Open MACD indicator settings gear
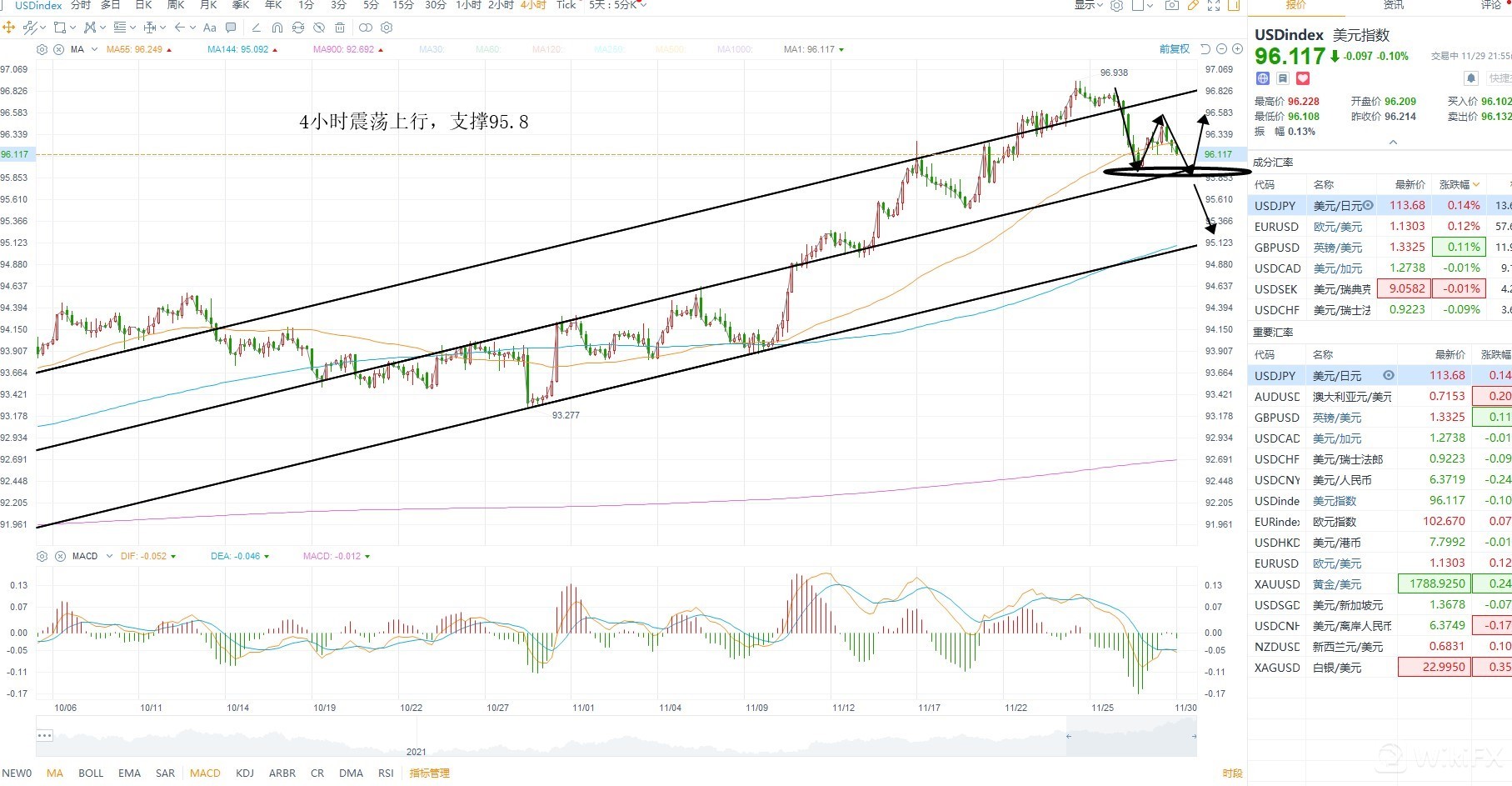The image size is (1512, 786). click(42, 556)
